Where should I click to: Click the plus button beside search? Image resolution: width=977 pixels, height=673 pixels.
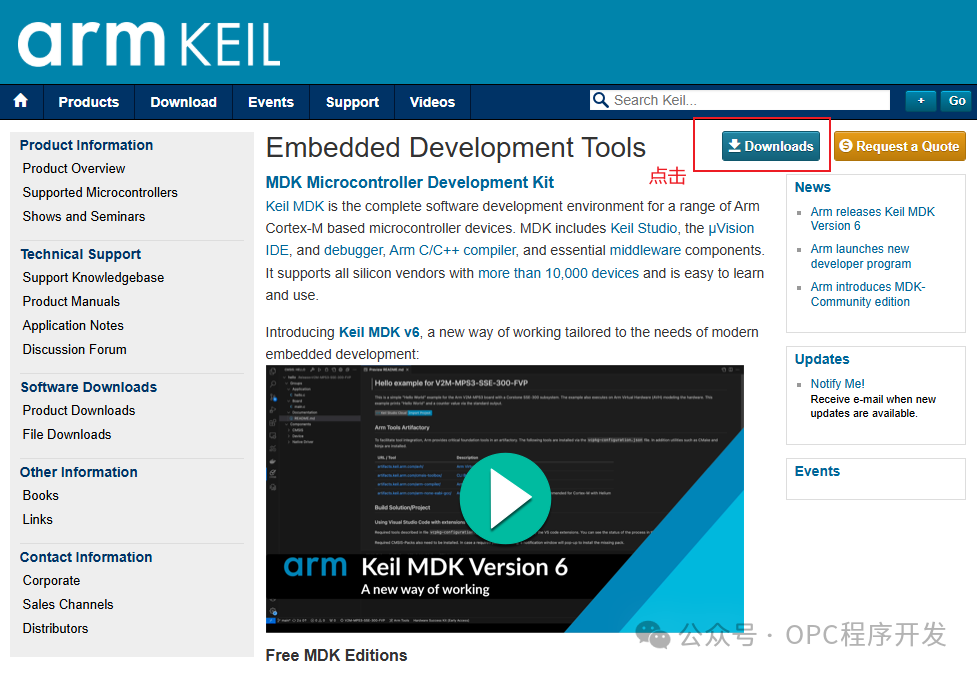pyautogui.click(x=920, y=100)
